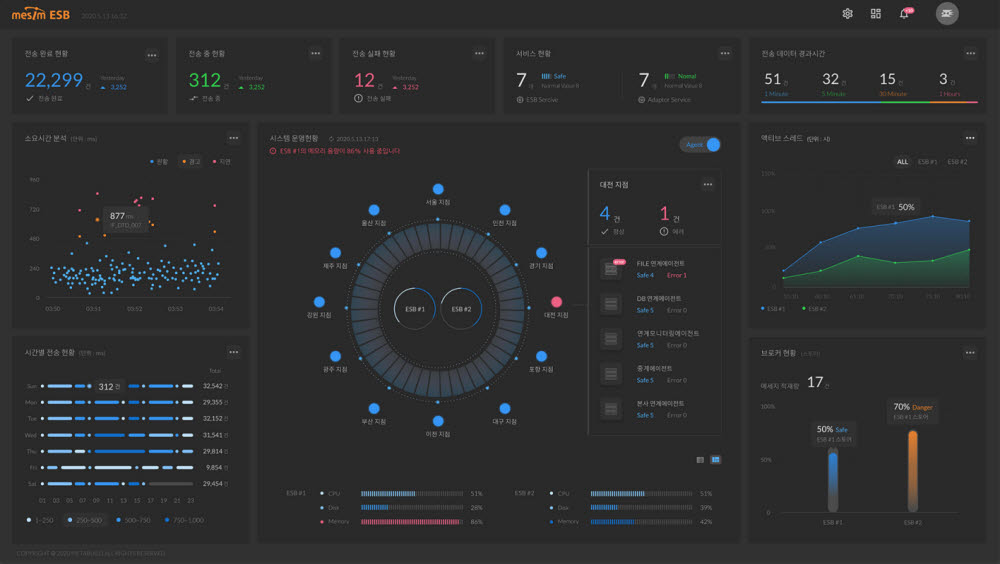Open more options on 소요시간 분석 panel
The height and width of the screenshot is (564, 1000).
pos(234,138)
